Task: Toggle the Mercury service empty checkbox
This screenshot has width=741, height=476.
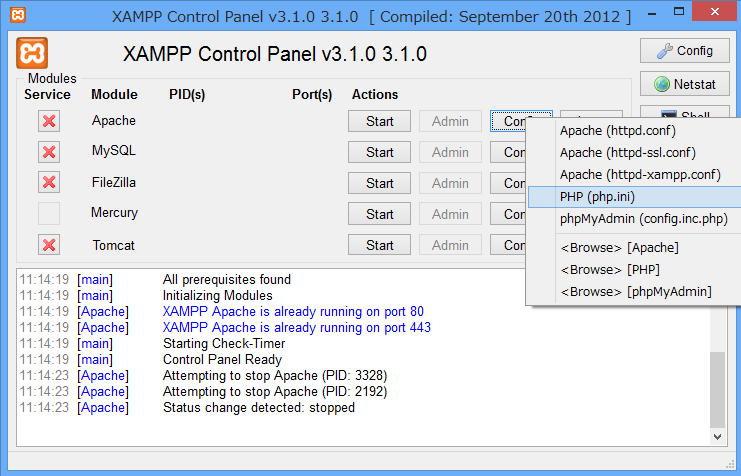Action: (49, 213)
